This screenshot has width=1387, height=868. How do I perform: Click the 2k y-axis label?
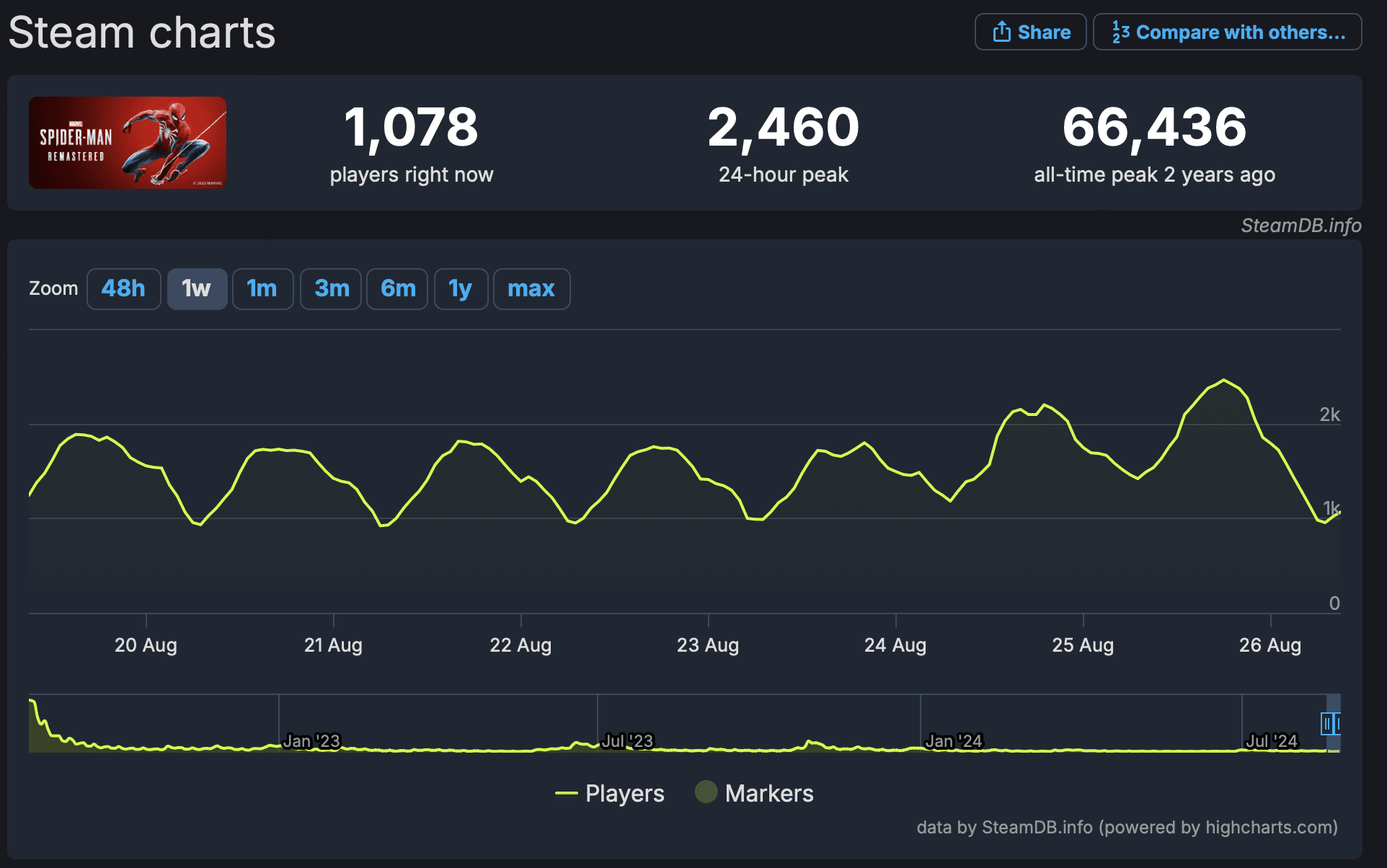(1329, 415)
